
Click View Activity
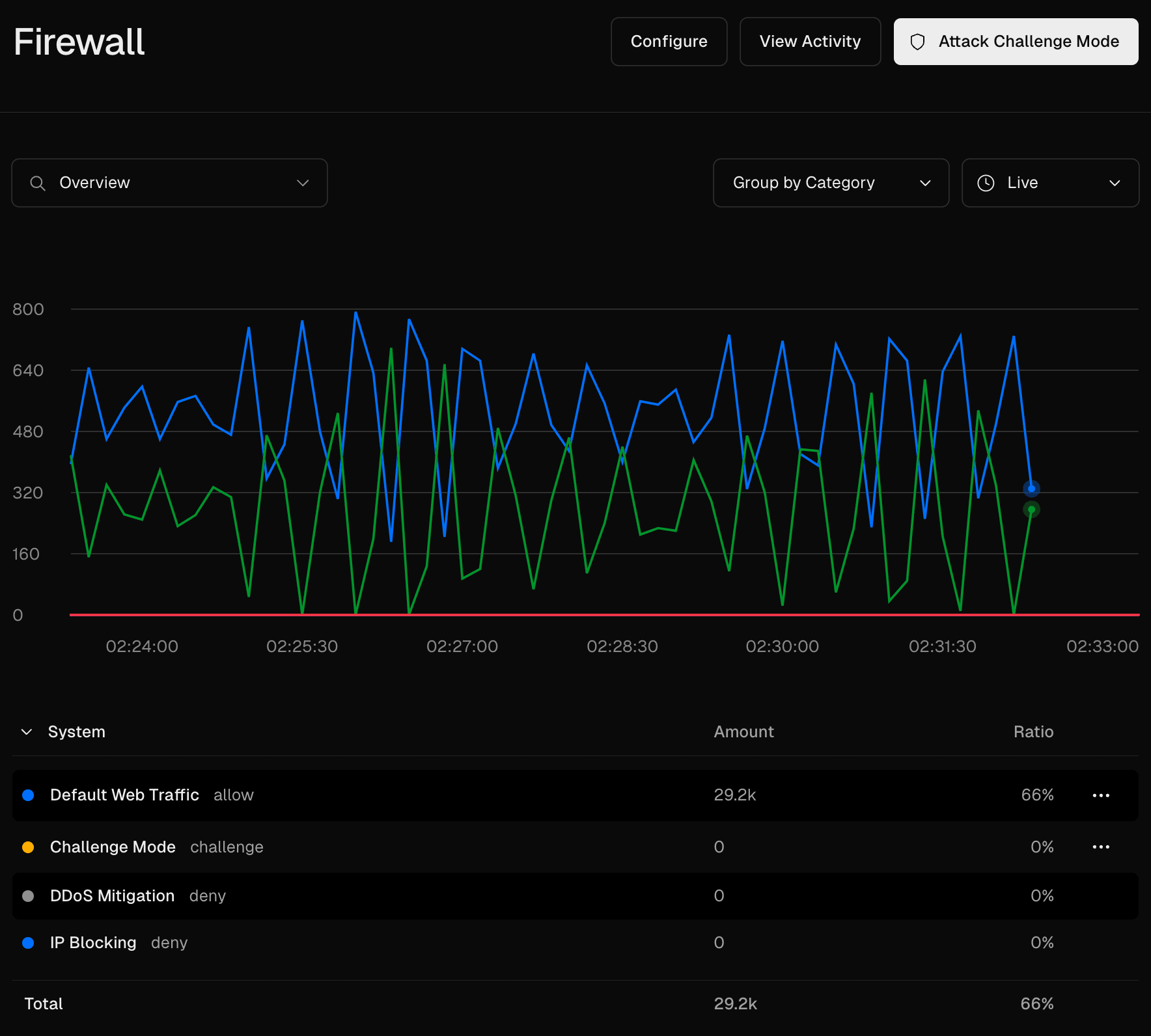pos(810,41)
